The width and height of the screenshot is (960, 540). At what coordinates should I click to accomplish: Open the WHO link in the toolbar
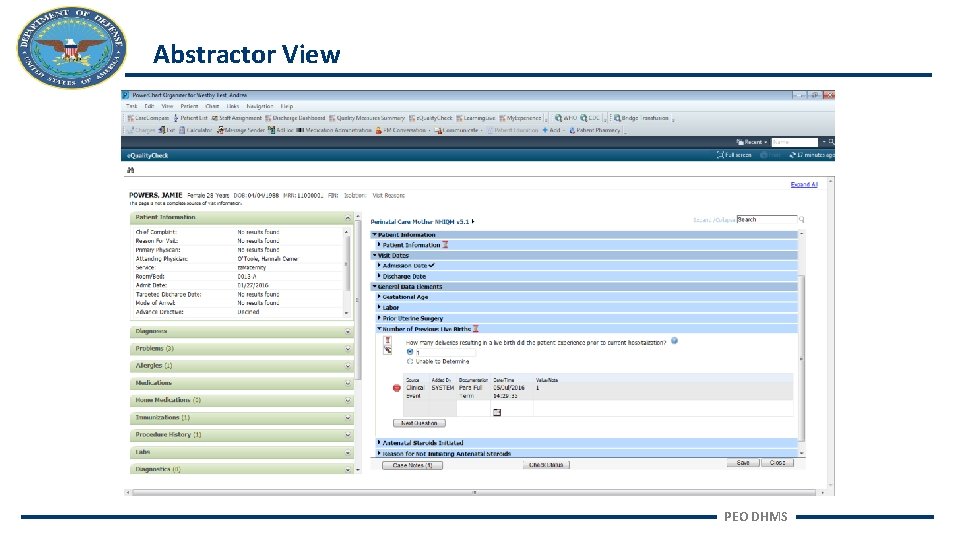(566, 118)
